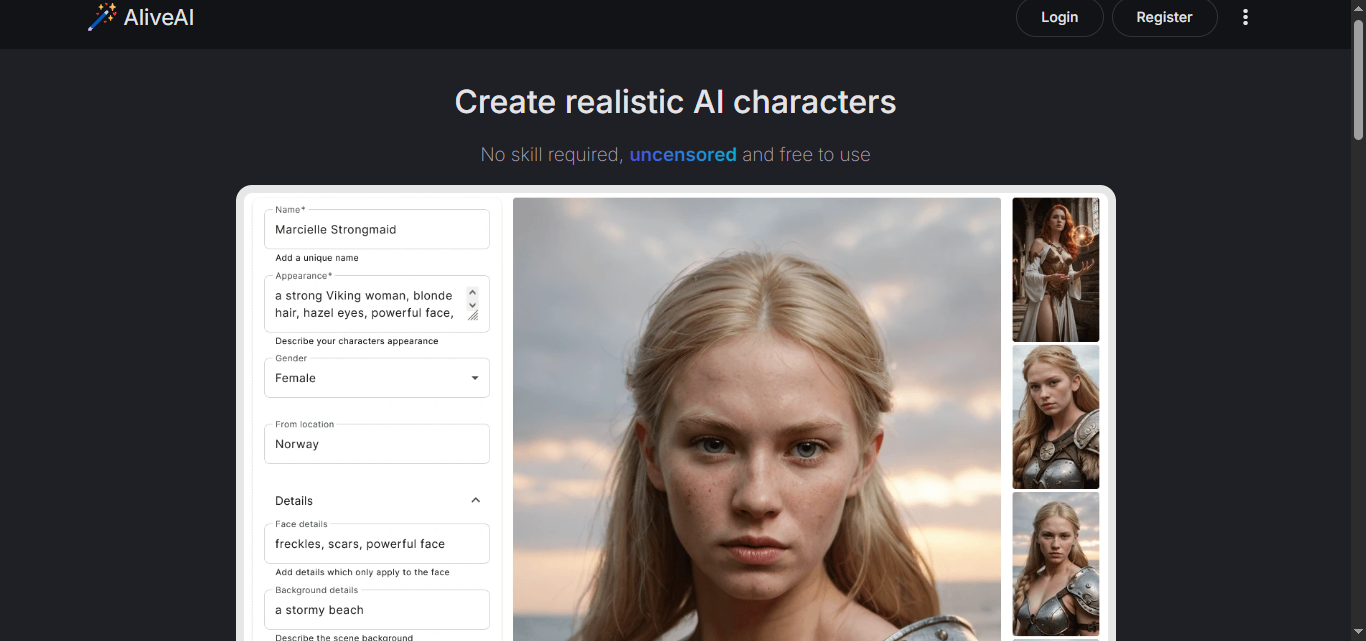Click the Register button

coord(1164,17)
